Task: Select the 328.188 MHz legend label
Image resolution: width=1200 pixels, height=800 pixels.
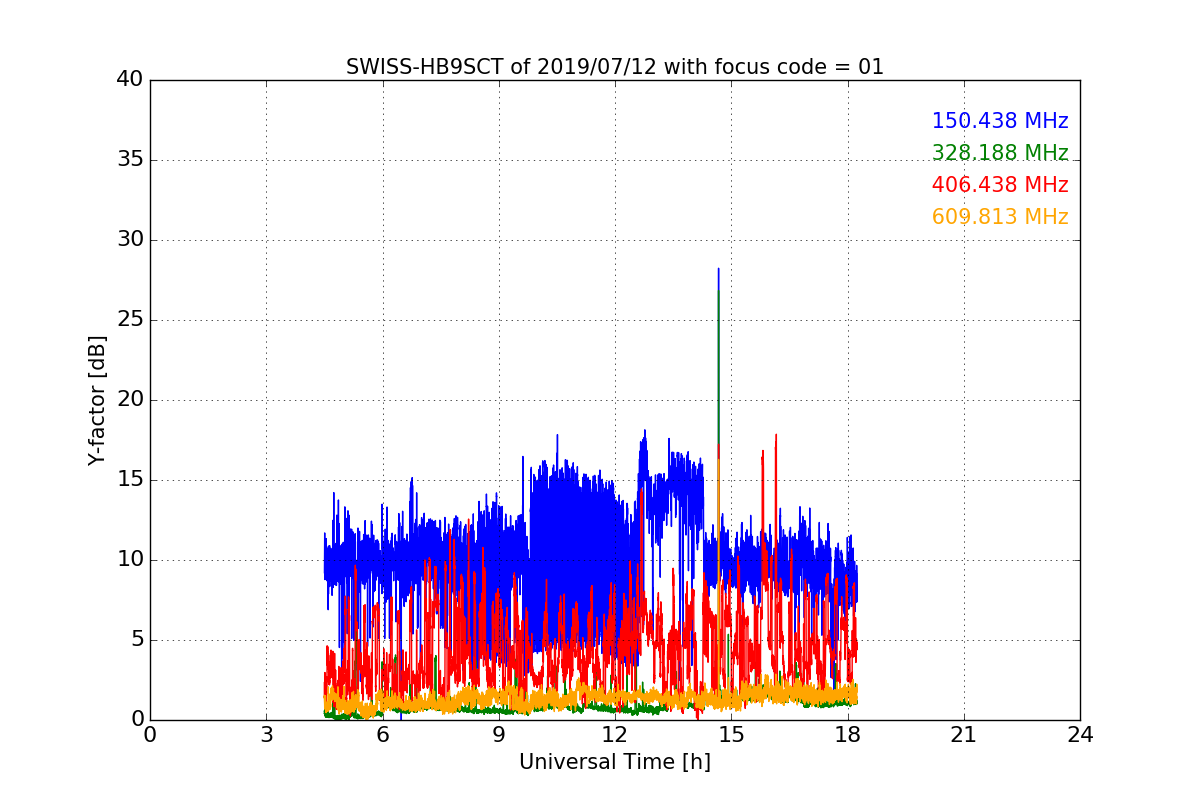Action: (1000, 153)
